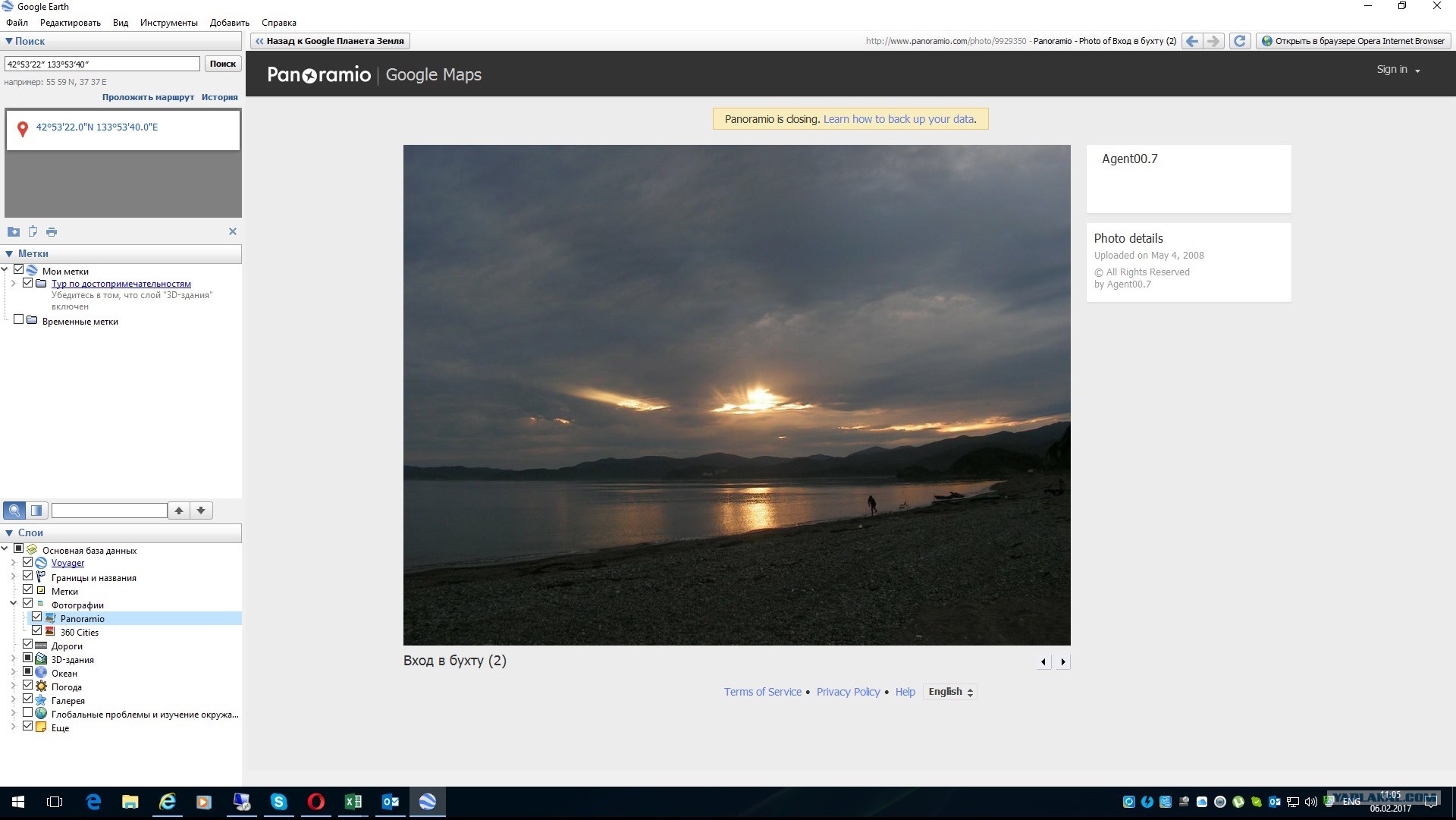
Task: Click the print icon in the search panel
Action: [x=52, y=231]
